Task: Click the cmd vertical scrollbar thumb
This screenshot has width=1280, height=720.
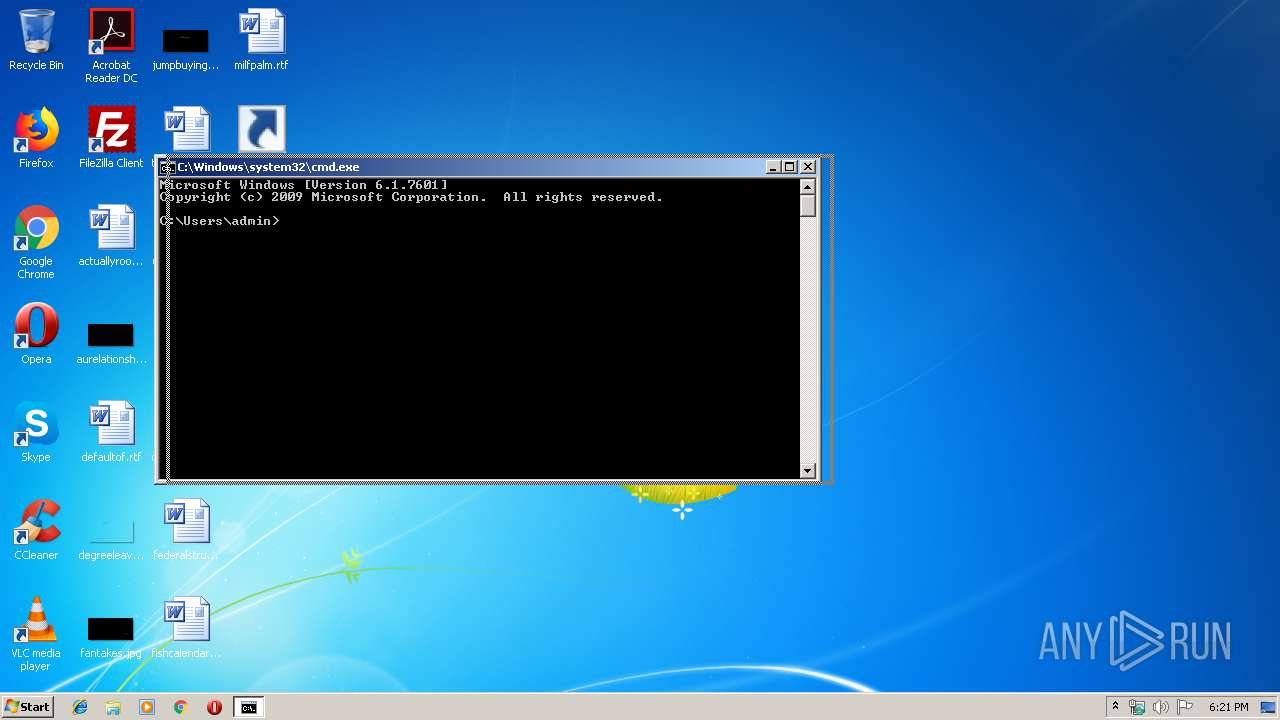Action: coord(808,206)
